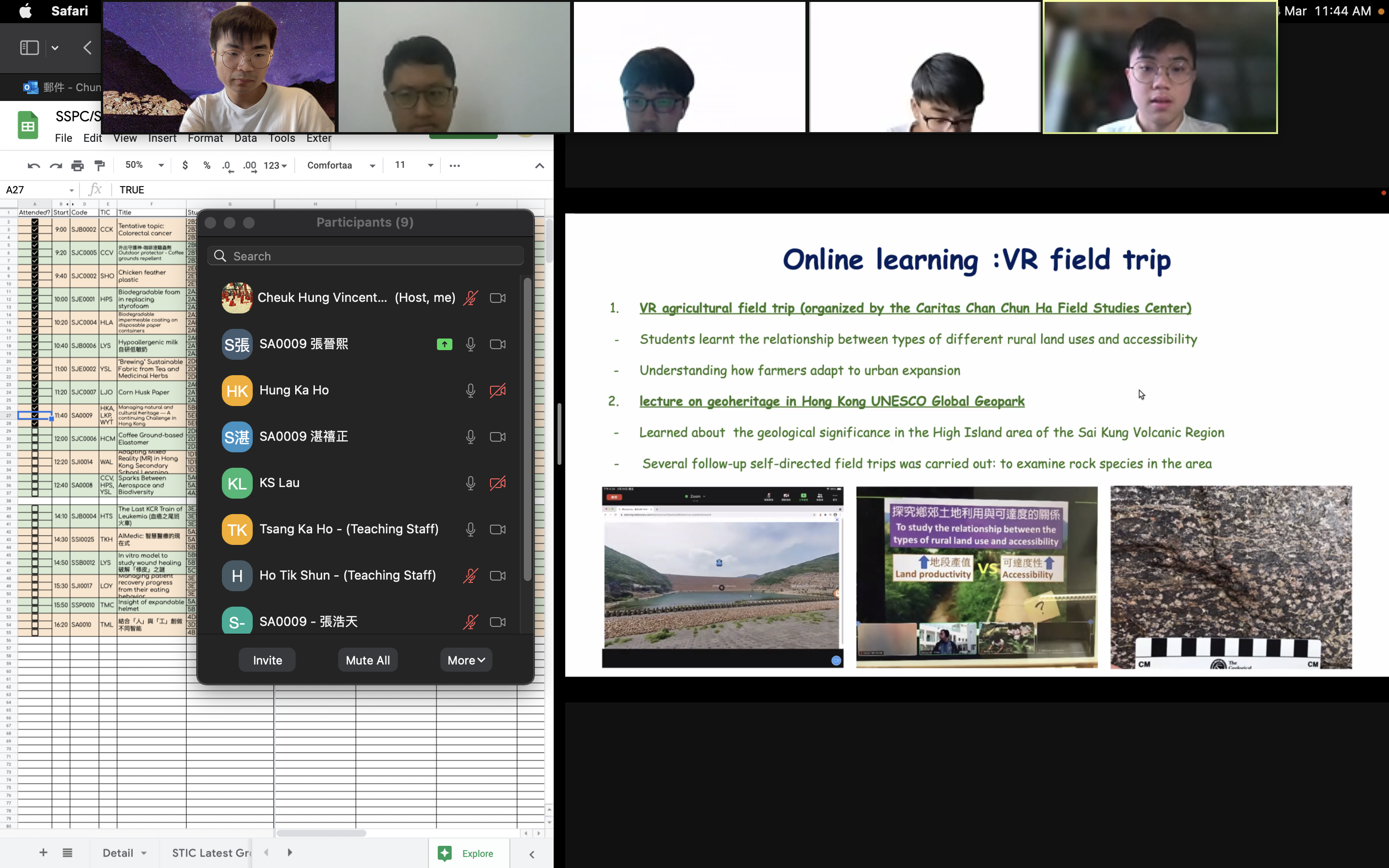1389x868 pixels.
Task: Click the Invite button
Action: click(x=268, y=660)
